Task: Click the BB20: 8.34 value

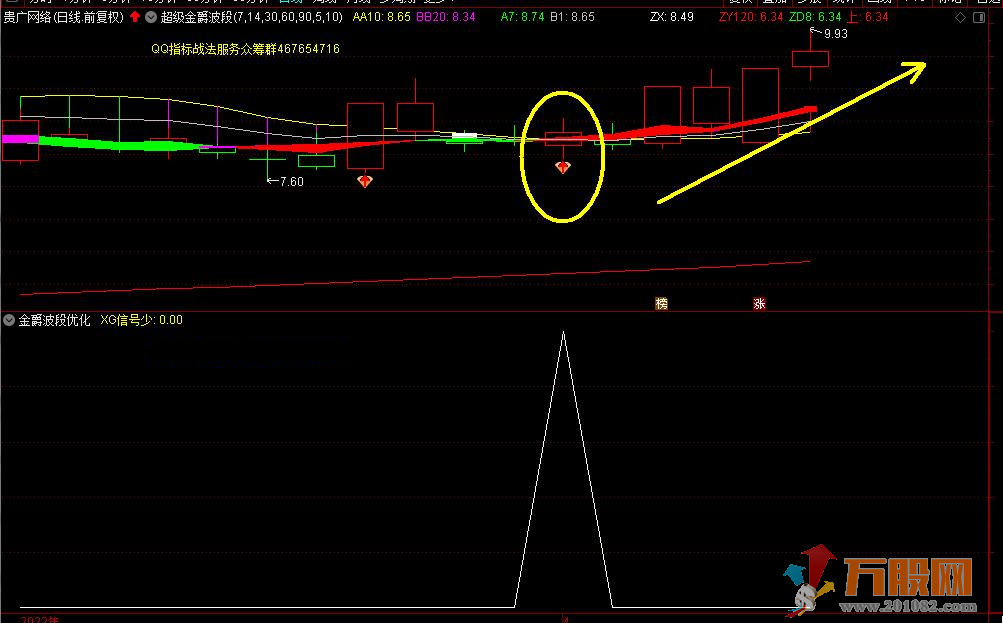Action: pyautogui.click(x=446, y=17)
